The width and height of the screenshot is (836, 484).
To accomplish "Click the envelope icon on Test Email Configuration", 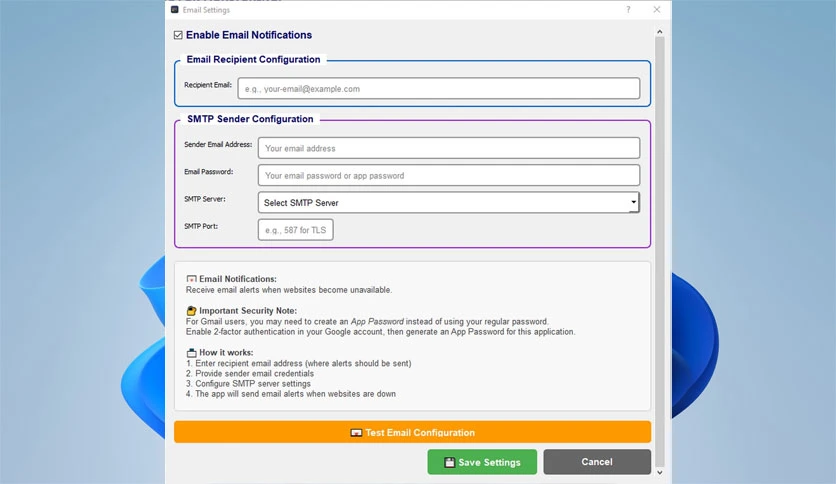I will (356, 433).
